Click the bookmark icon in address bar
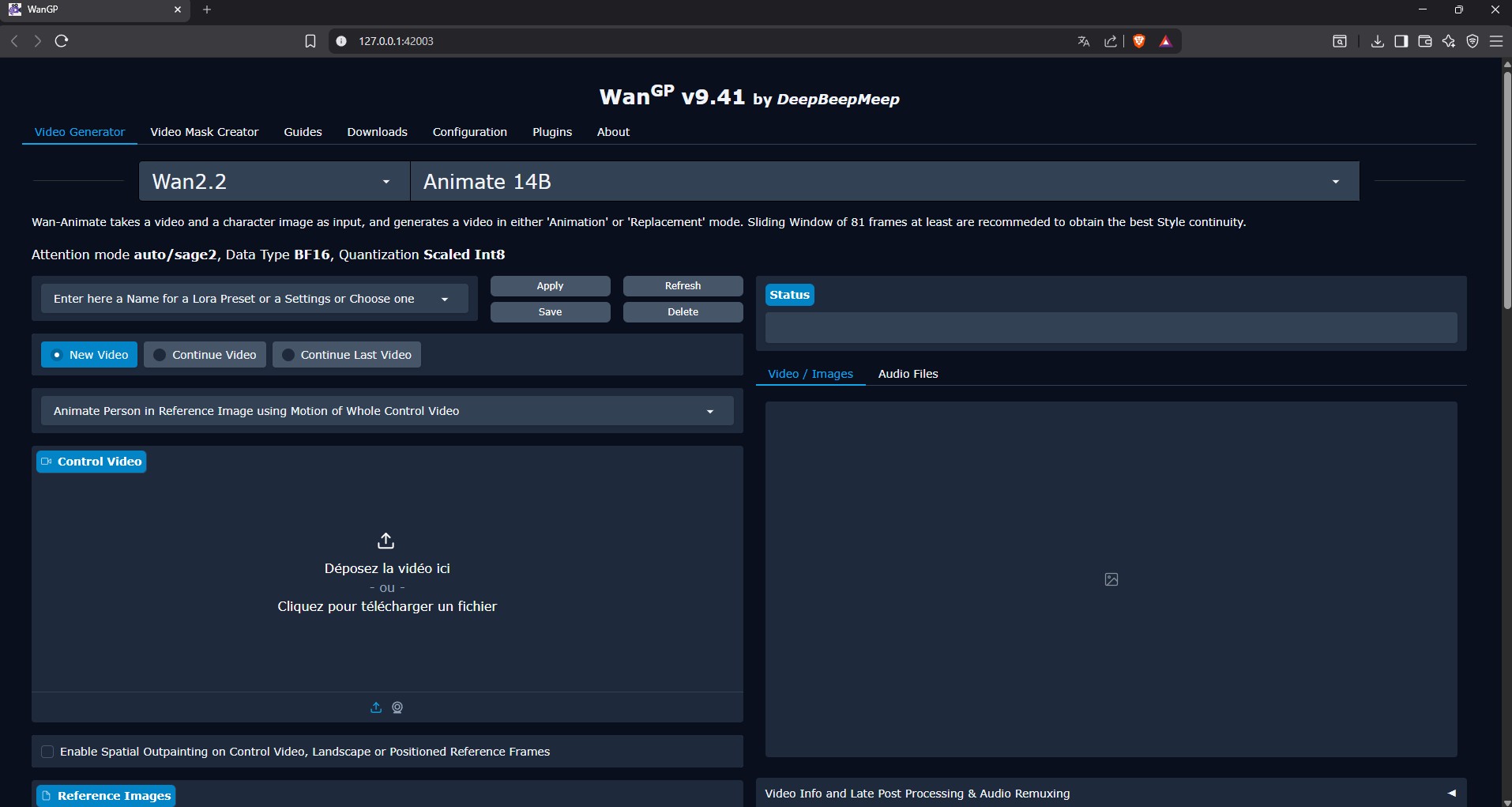The width and height of the screenshot is (1512, 807). (310, 41)
